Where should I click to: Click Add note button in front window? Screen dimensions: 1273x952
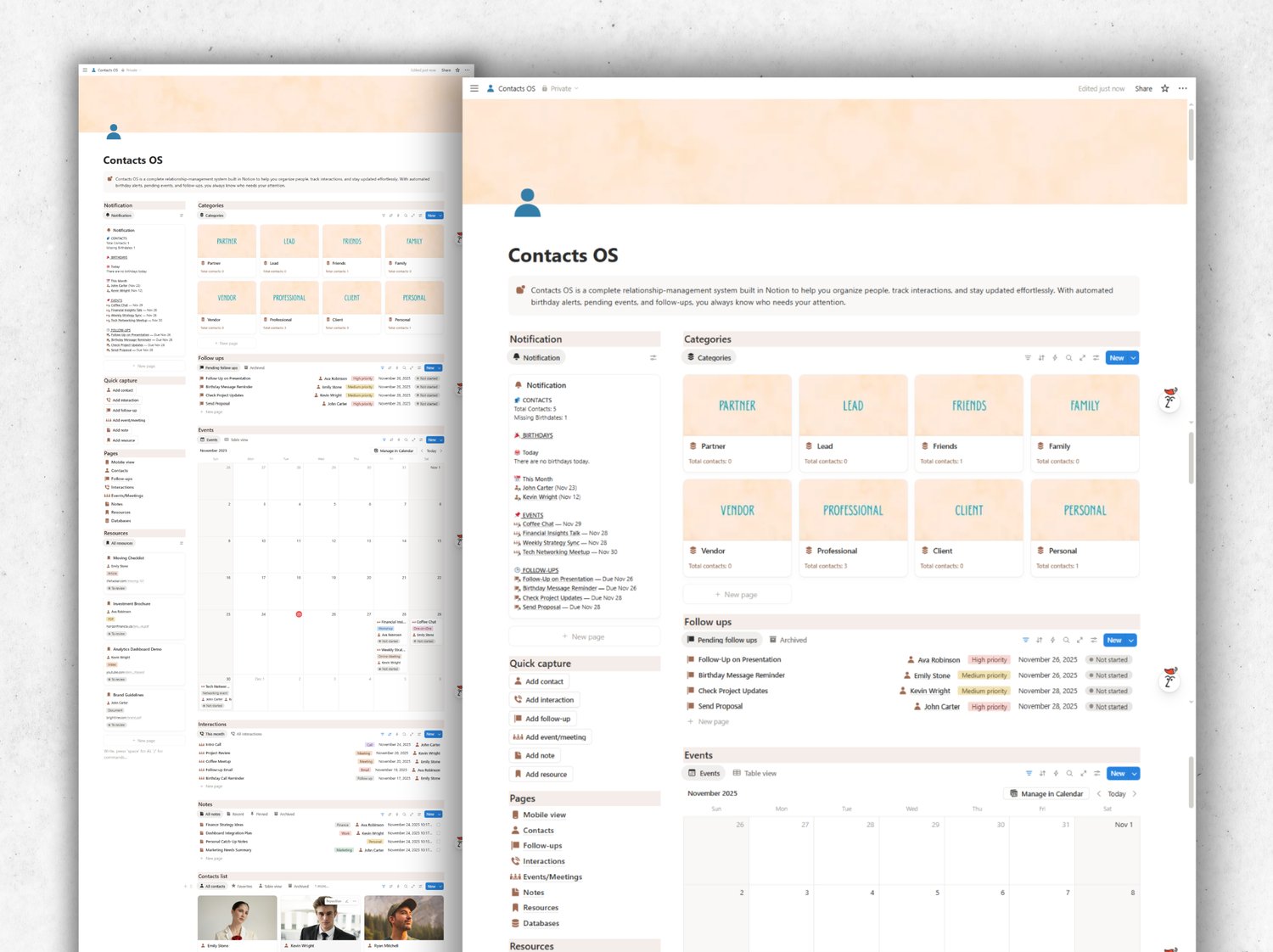click(534, 756)
